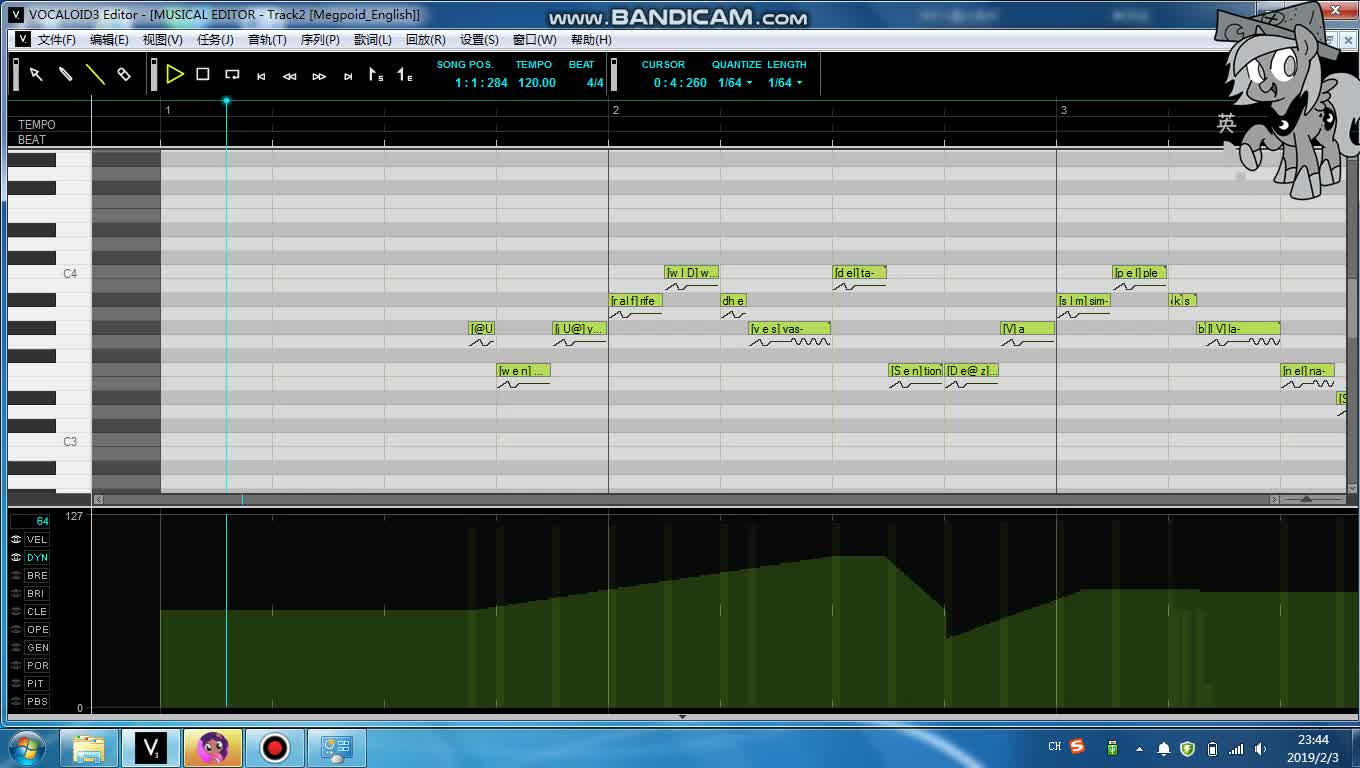Image resolution: width=1360 pixels, height=768 pixels.
Task: Select the PBS parameter button
Action: [x=37, y=702]
